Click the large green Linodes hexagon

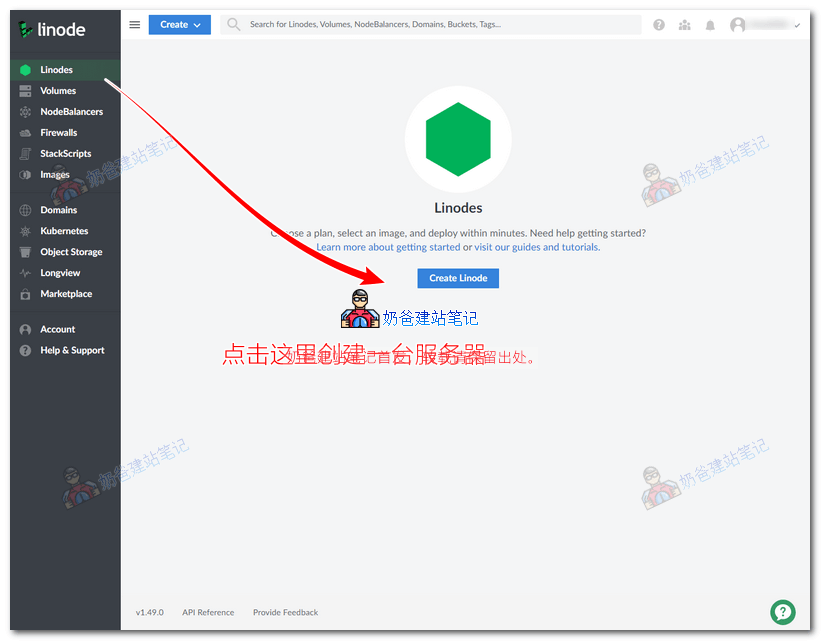tap(458, 139)
